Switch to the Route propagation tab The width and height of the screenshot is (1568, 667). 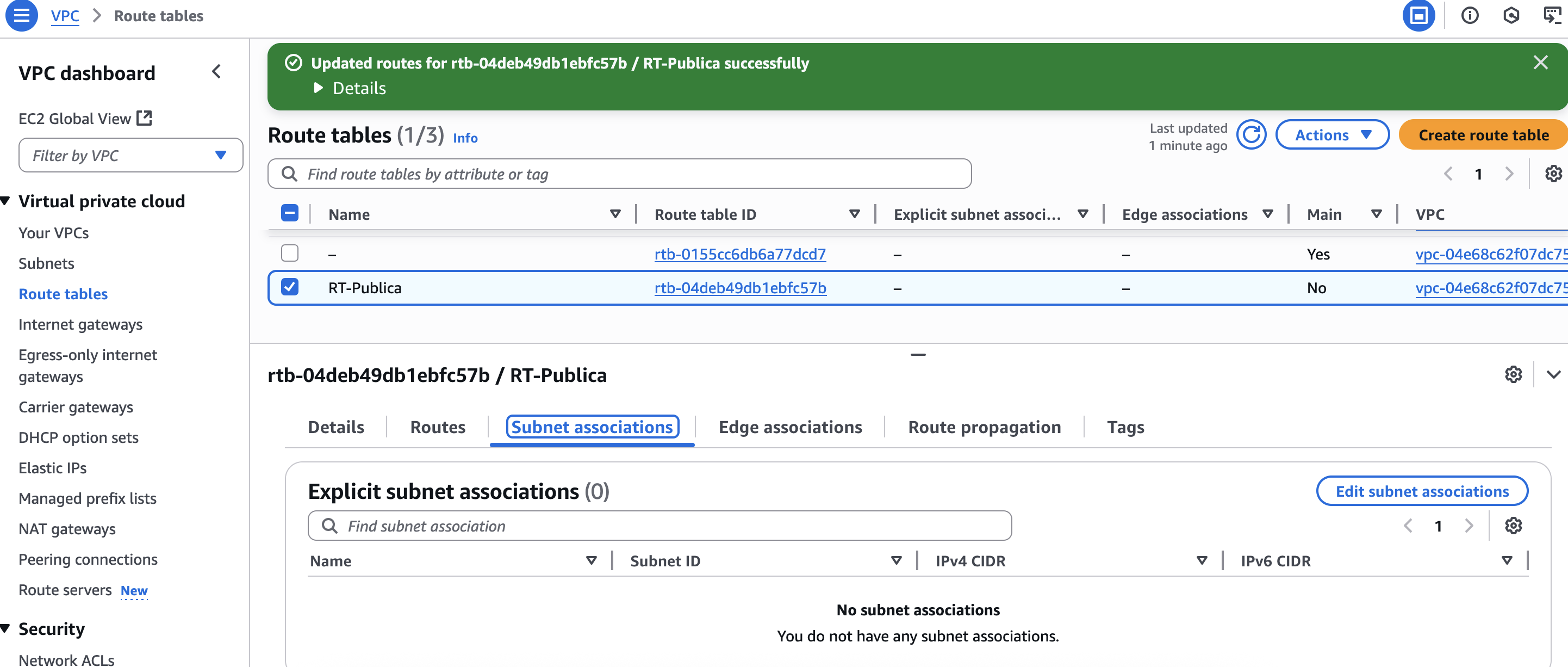[984, 427]
